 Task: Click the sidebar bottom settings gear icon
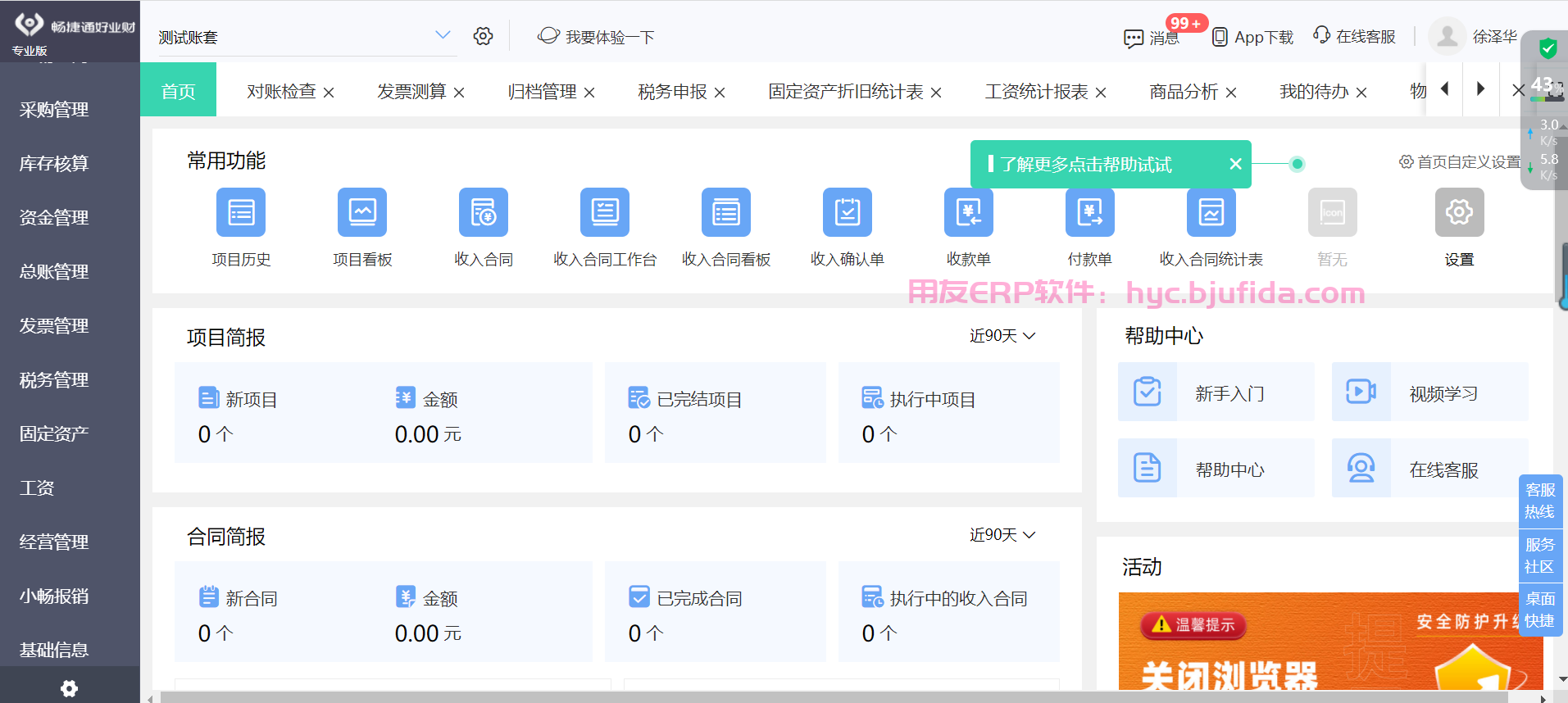pyautogui.click(x=70, y=688)
